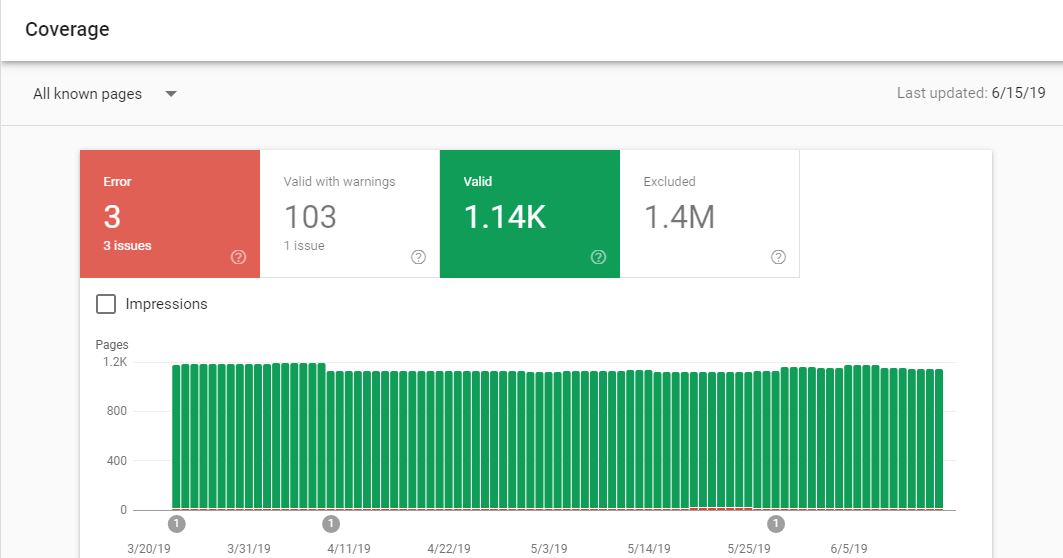Click the last green bar in chart
Screen dimensions: 1063x558
tap(938, 439)
